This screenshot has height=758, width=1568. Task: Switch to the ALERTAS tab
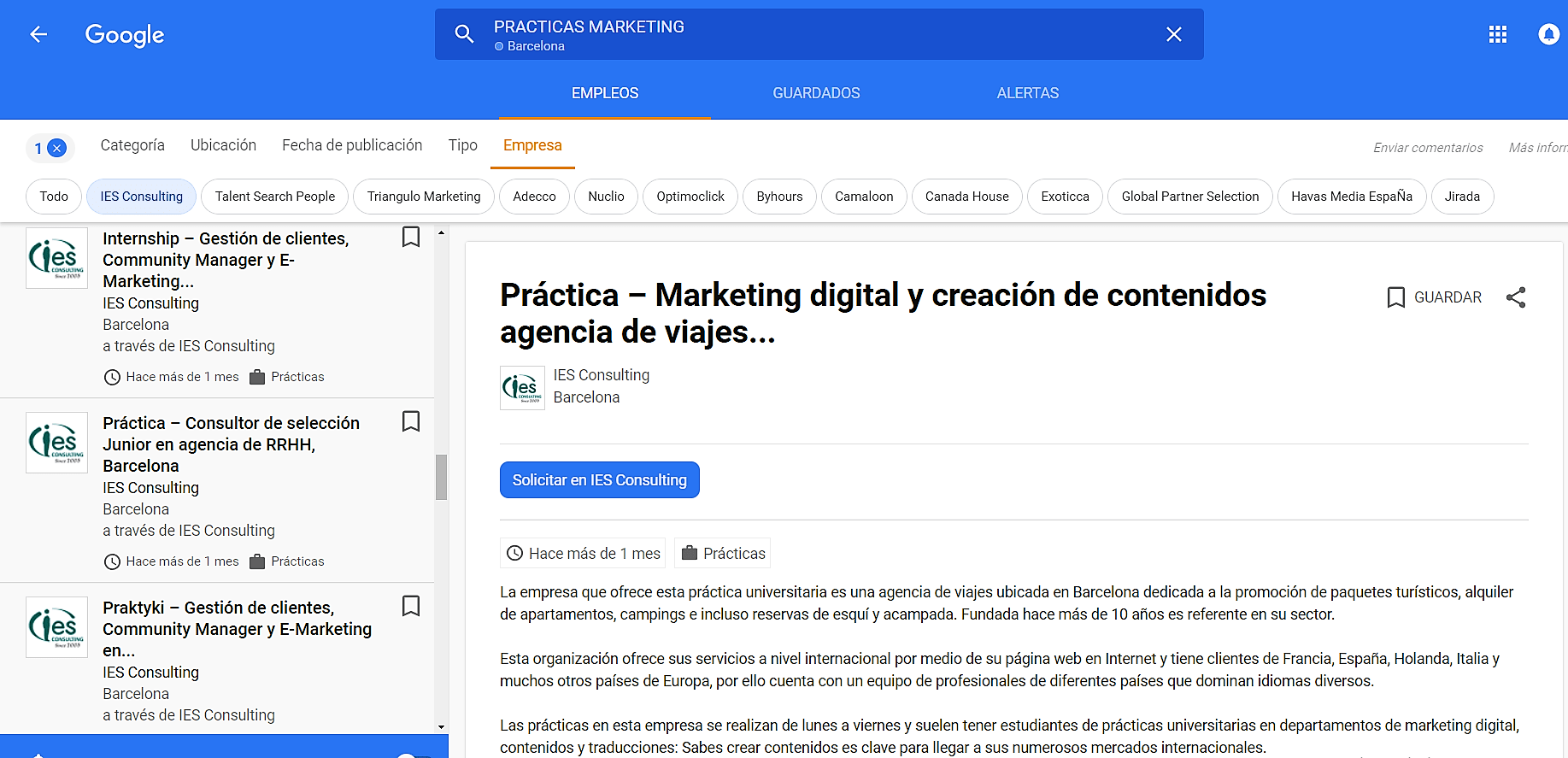pos(1027,93)
